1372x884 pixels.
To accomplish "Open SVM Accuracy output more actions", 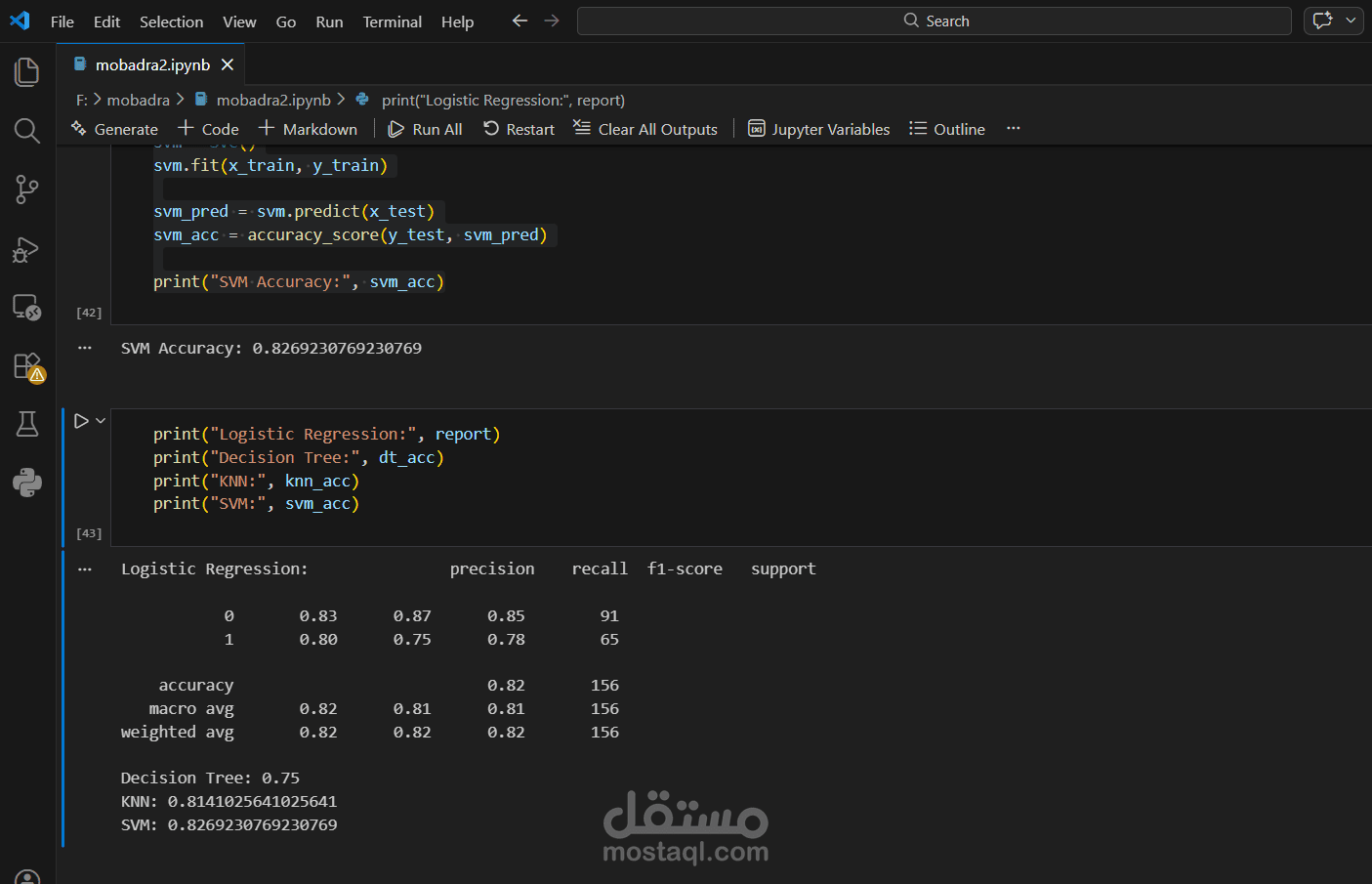I will point(85,348).
